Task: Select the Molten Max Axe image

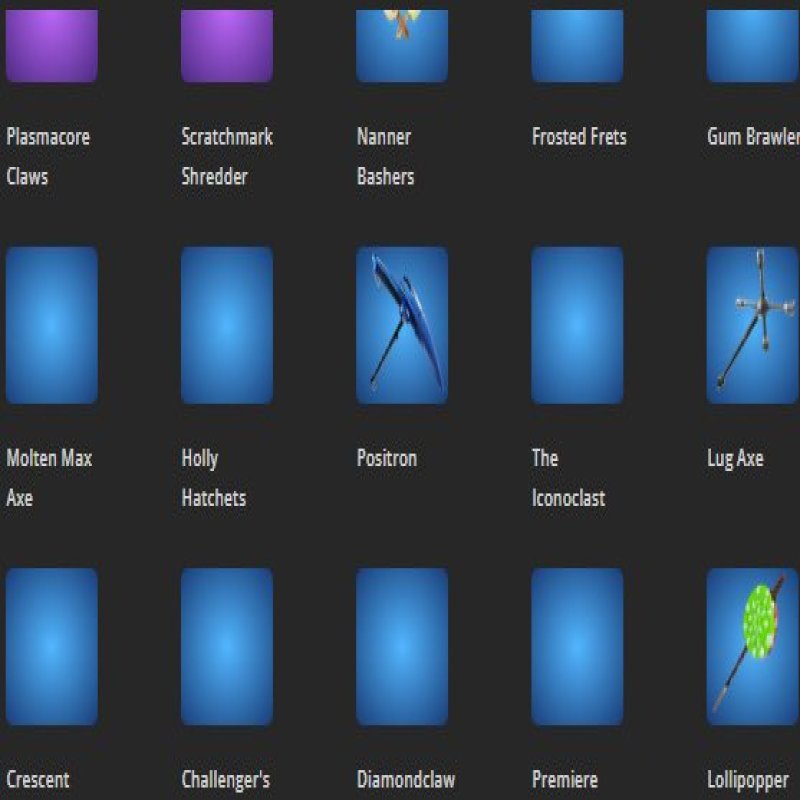Action: pyautogui.click(x=50, y=323)
